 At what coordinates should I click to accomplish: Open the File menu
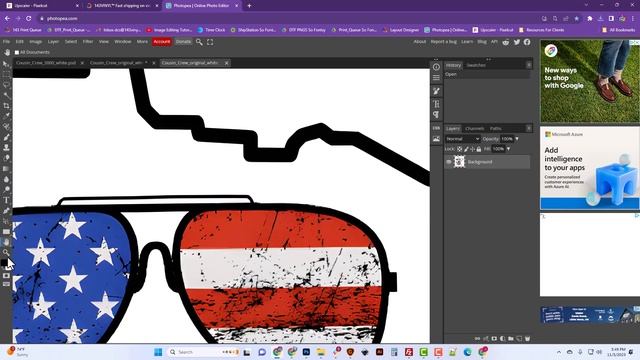7,42
